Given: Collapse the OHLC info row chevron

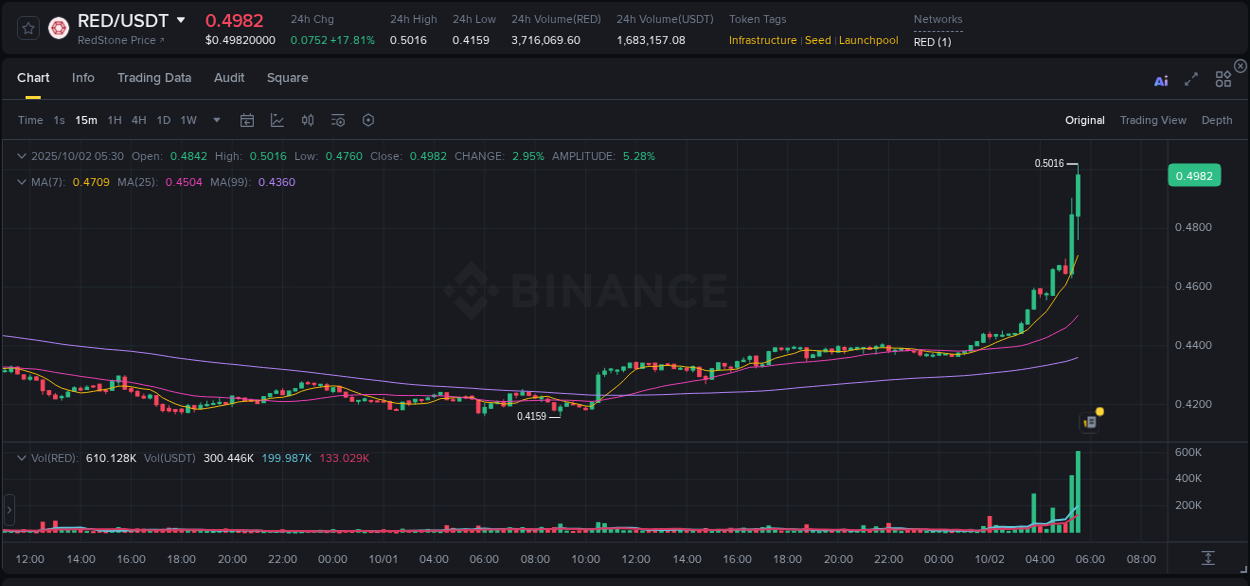Looking at the screenshot, I should click(x=22, y=156).
